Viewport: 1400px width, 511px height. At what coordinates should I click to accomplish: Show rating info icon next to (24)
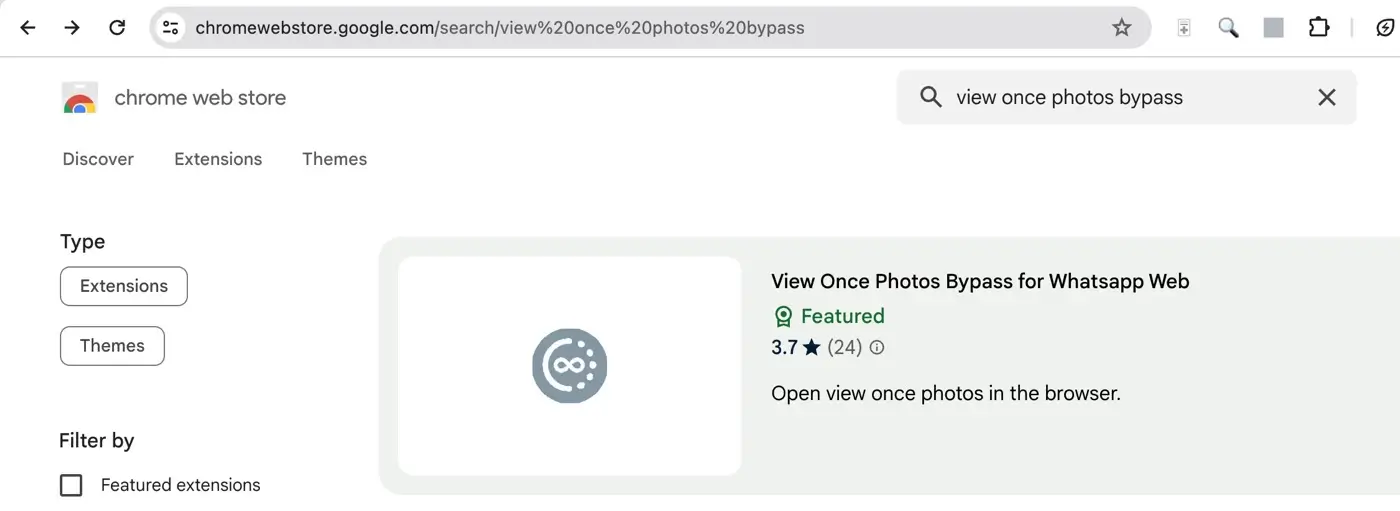[877, 348]
